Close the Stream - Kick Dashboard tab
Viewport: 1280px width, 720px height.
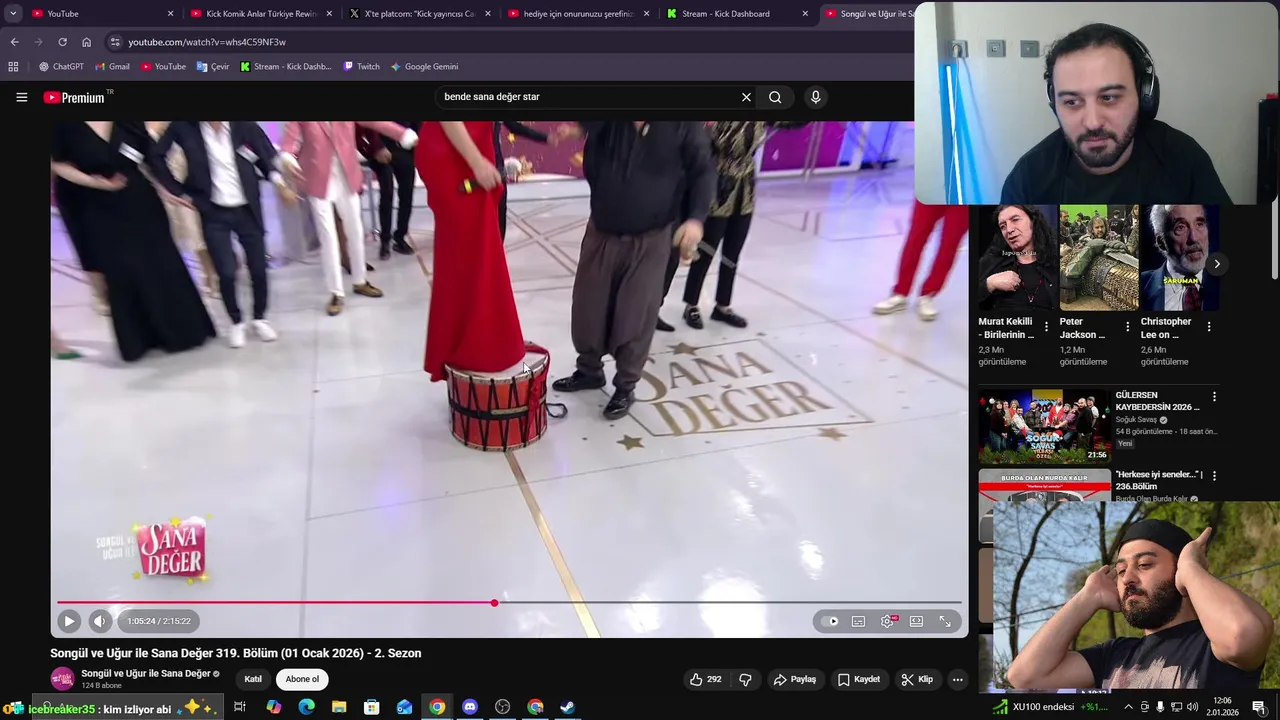point(805,13)
